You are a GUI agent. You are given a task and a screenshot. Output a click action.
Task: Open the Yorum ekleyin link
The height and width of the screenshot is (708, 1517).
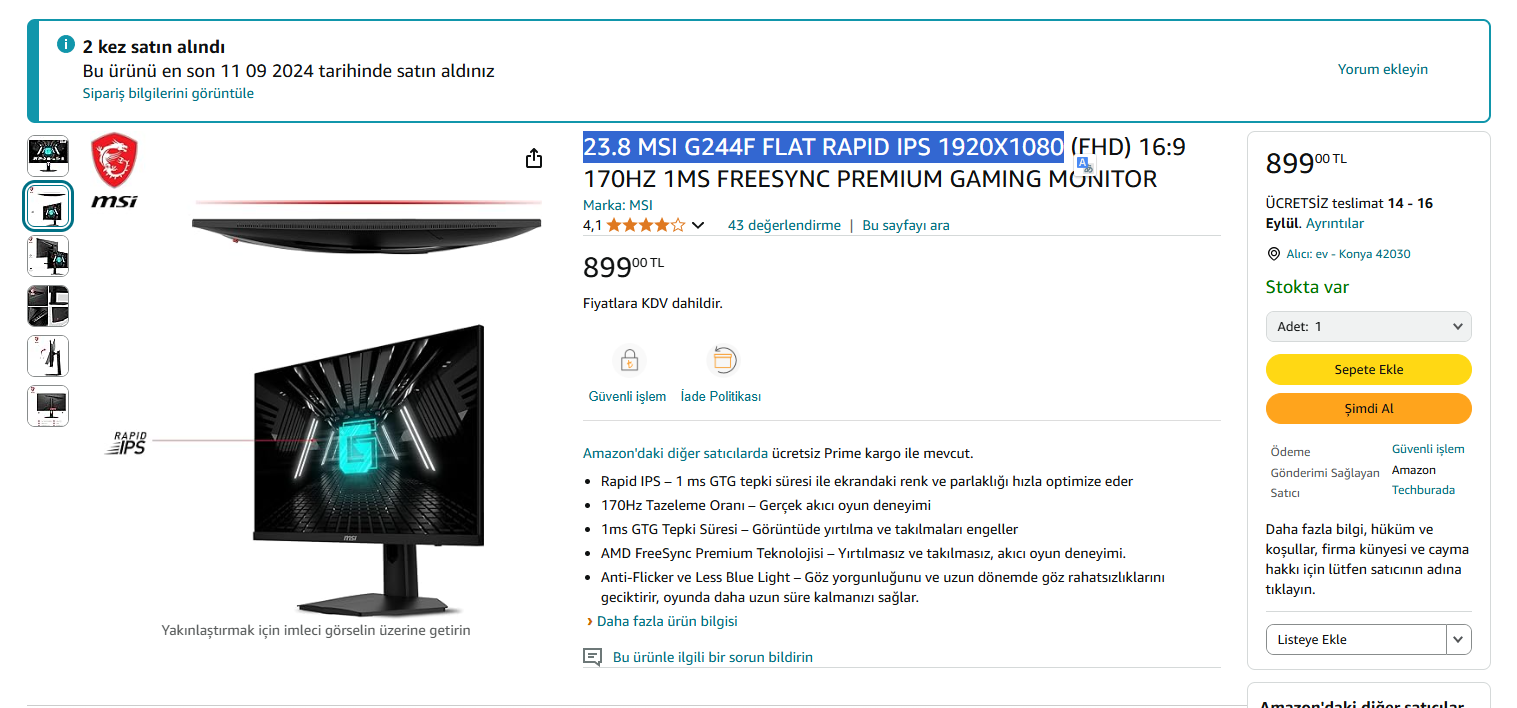click(1383, 69)
